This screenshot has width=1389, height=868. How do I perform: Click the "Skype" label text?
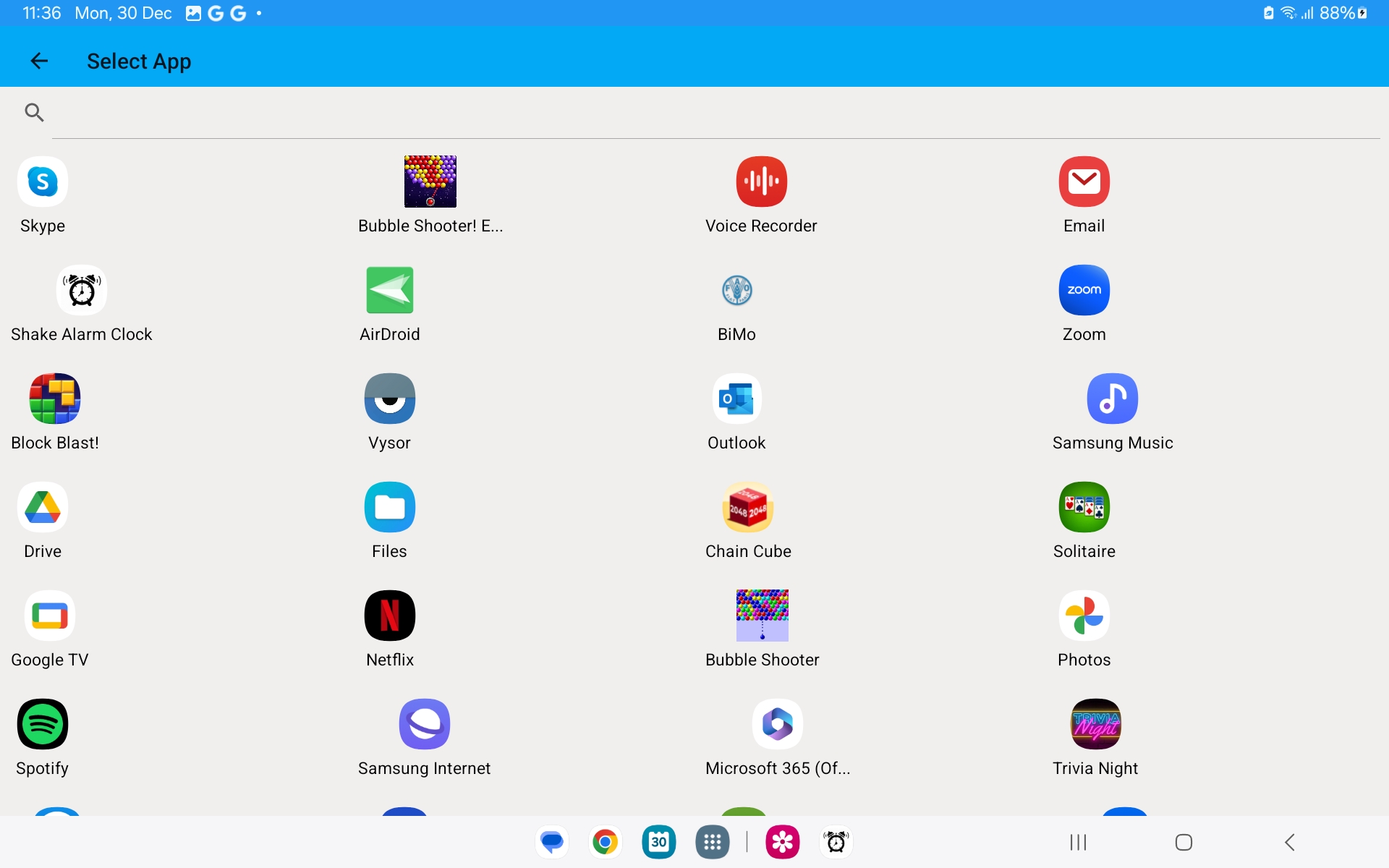[43, 226]
